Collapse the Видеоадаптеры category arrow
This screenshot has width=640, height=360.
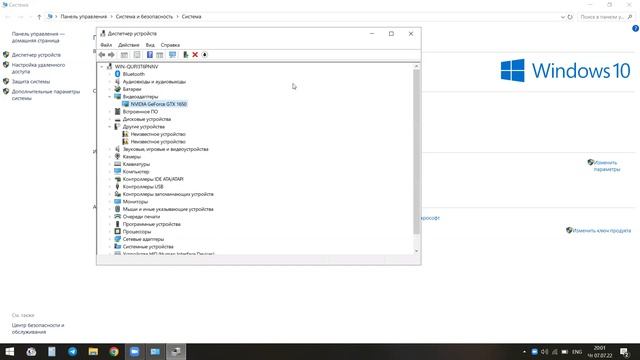(110, 97)
